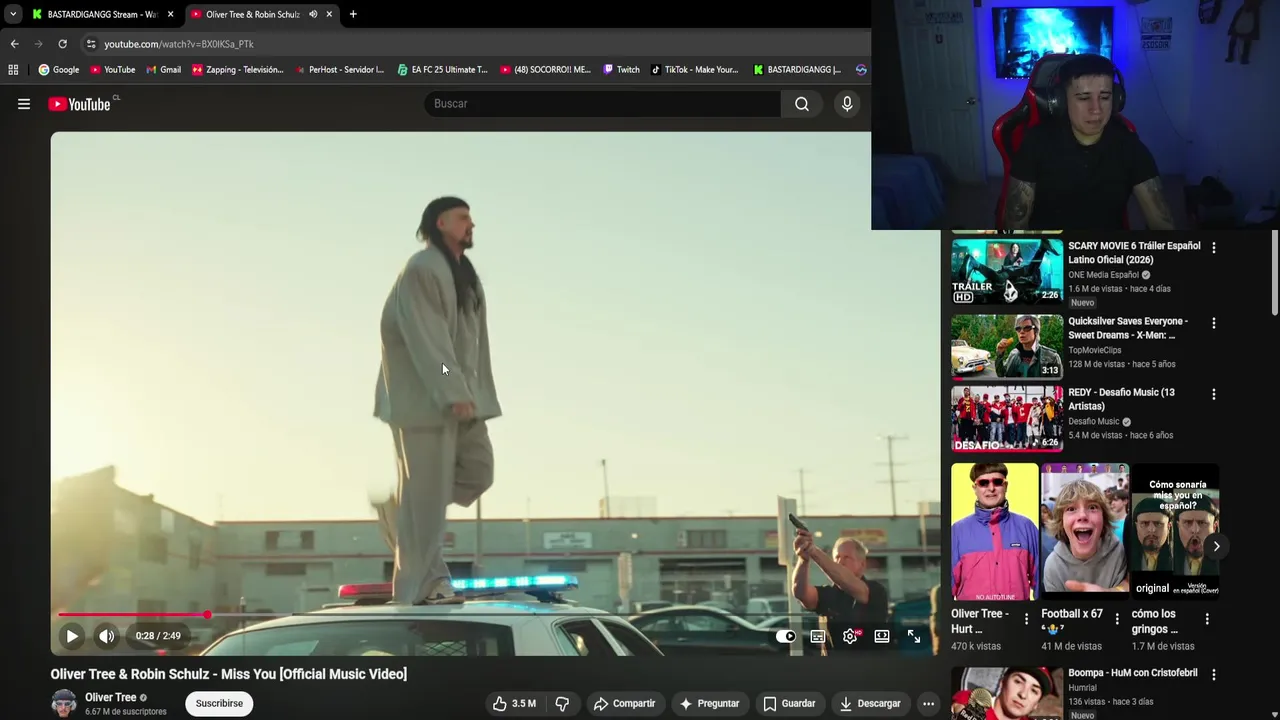Open the PerHost - Servidor bookmark
Image resolution: width=1280 pixels, height=720 pixels.
click(339, 70)
